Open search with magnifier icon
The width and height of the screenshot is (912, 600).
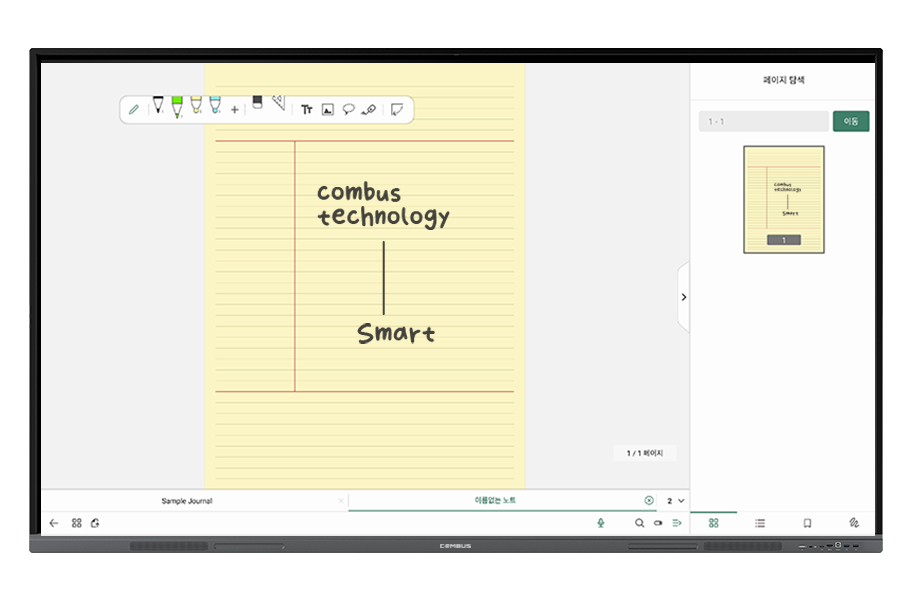tap(639, 523)
